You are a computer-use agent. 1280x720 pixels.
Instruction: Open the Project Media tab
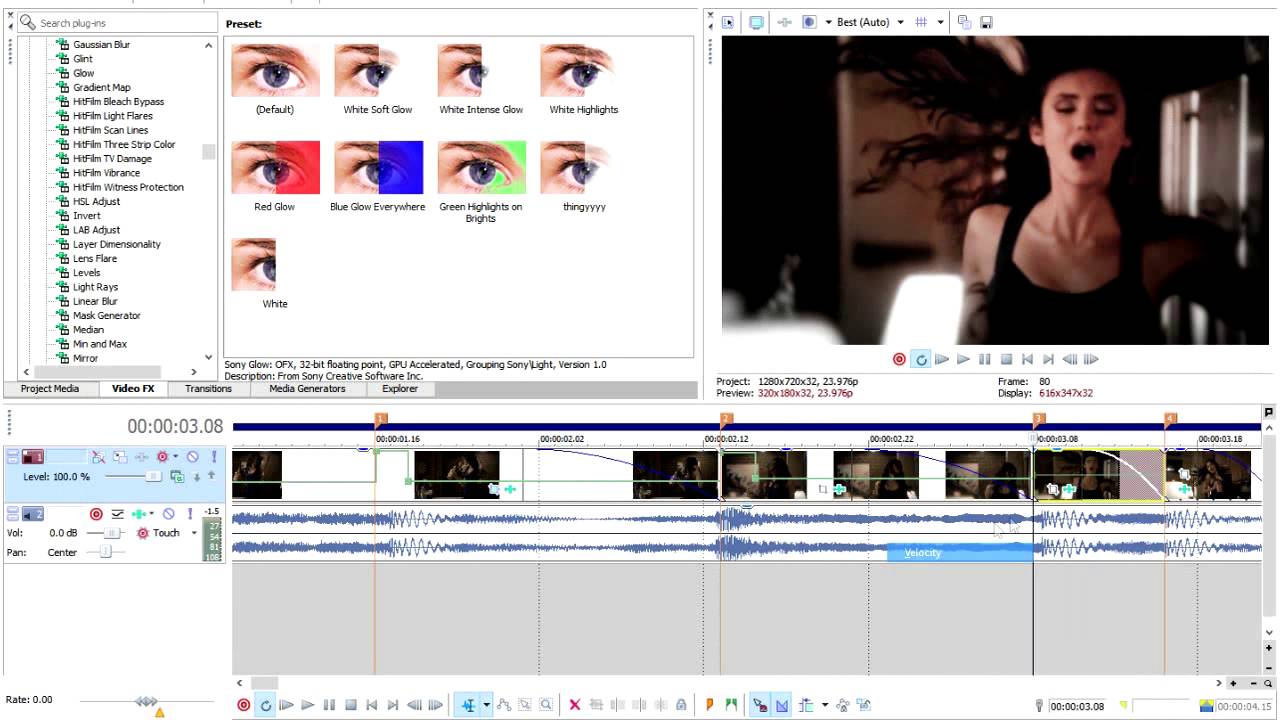point(50,389)
